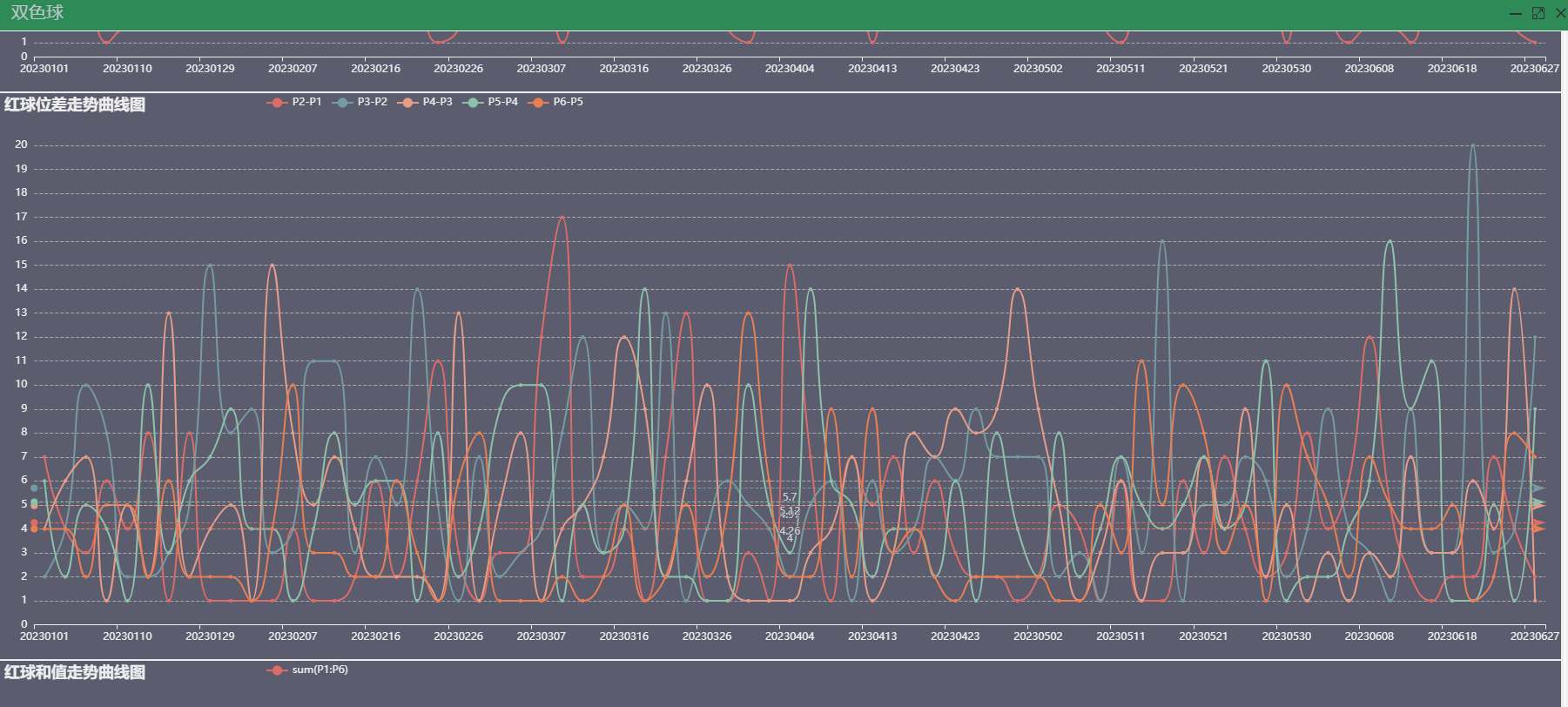Toggle the P2-P1 series in the legend
The image size is (1568, 707).
(294, 102)
